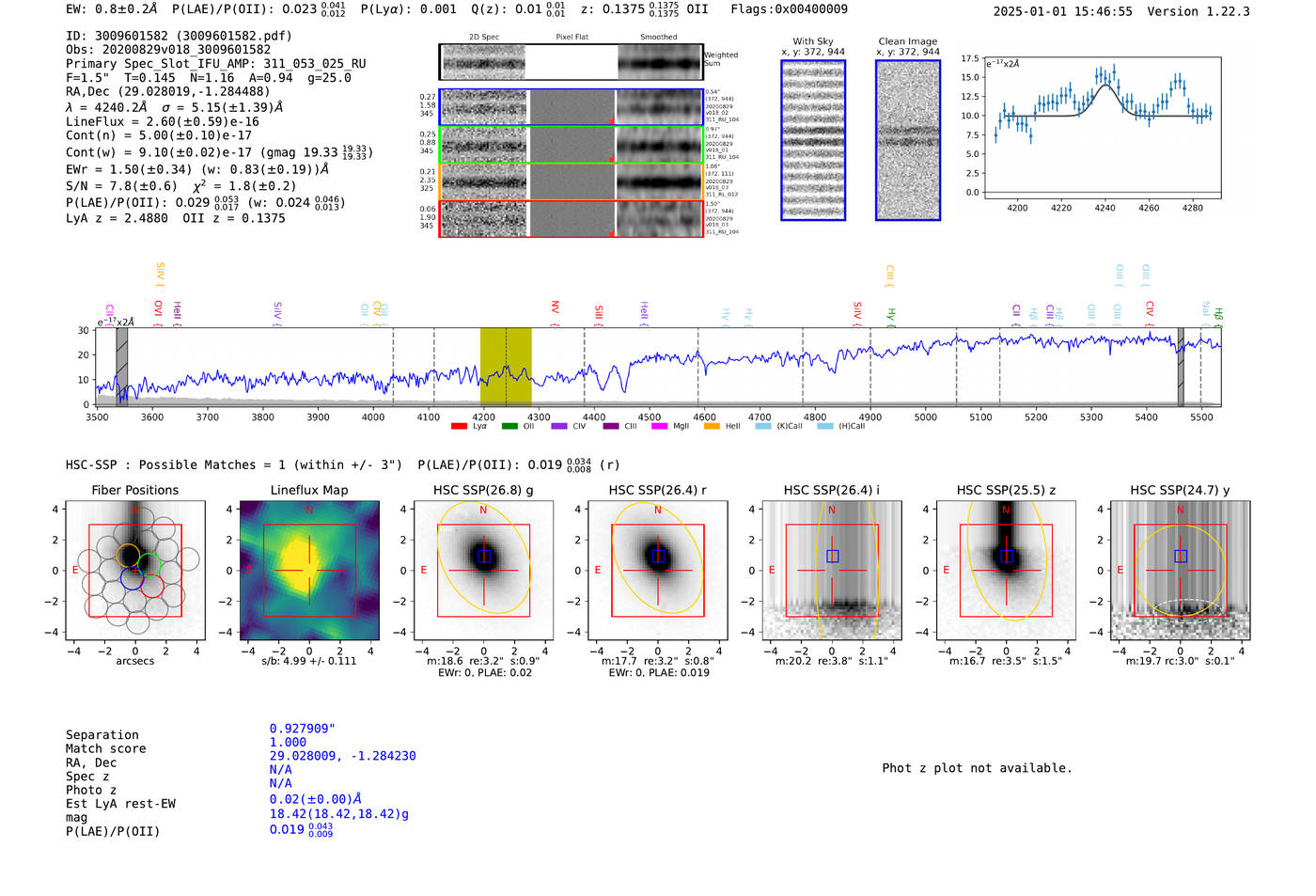The image size is (1316, 896).
Task: Select the green-bordered fiber spectrum row
Action: click(571, 145)
